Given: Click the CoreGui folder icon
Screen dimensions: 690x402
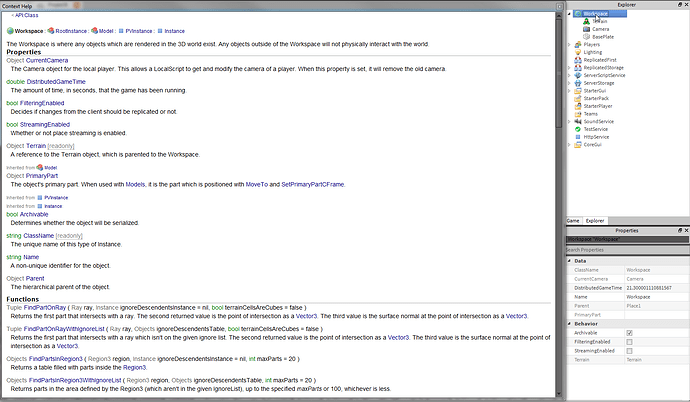Looking at the screenshot, I should [x=578, y=144].
